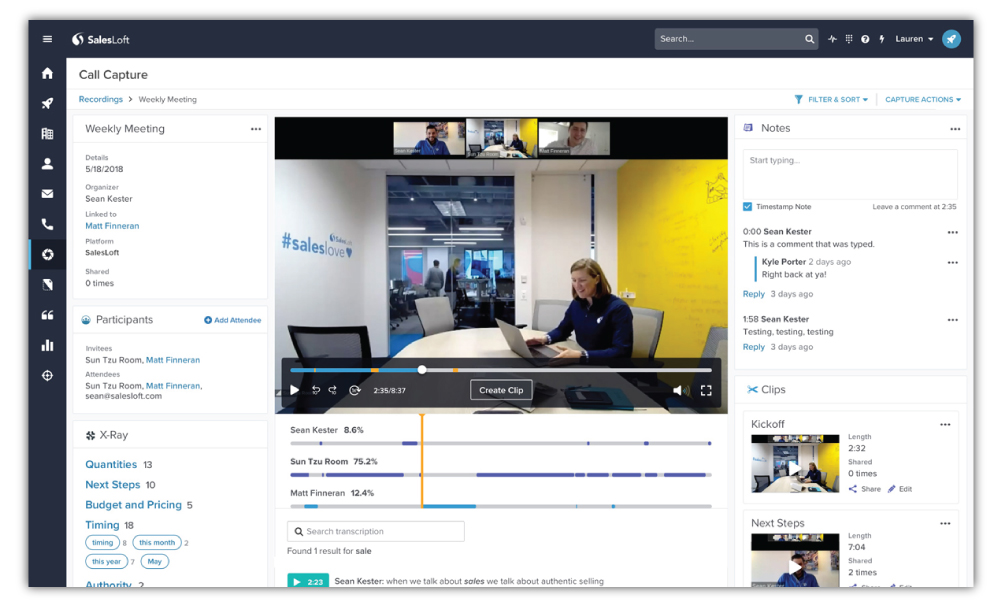The image size is (1000, 616).
Task: Go to Recordings breadcrumb
Action: [100, 100]
